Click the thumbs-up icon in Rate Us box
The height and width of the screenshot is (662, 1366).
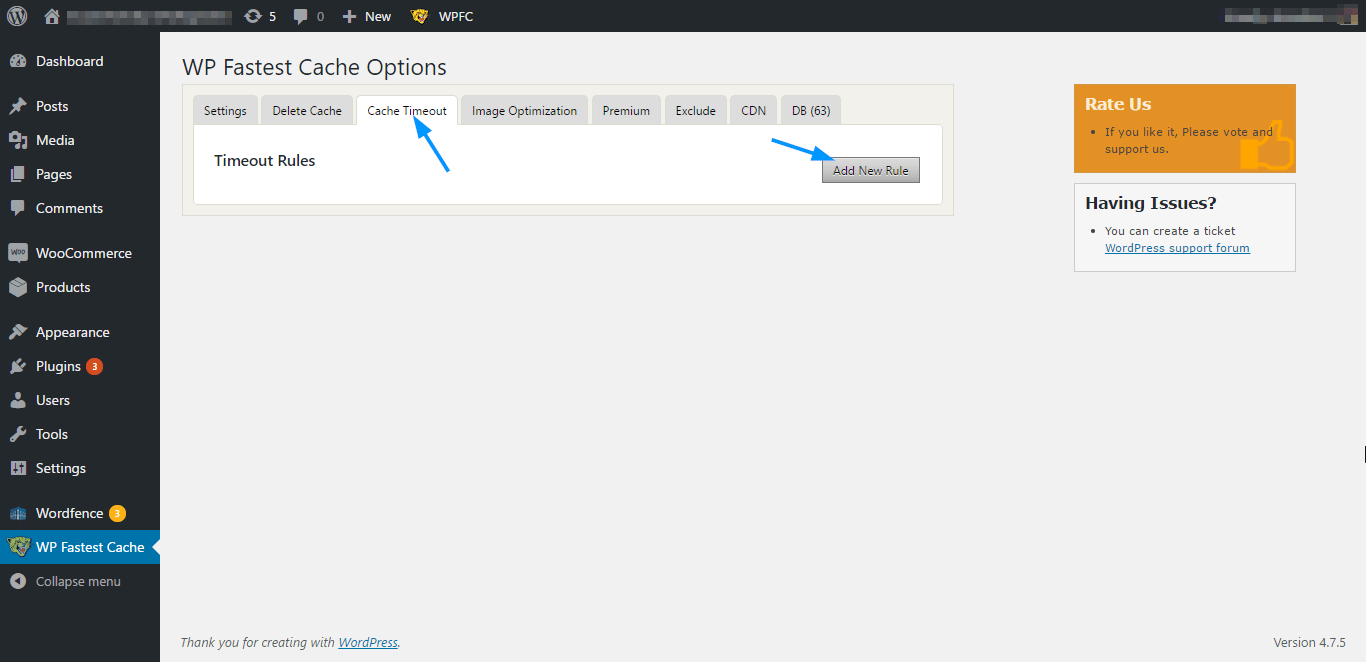1266,147
